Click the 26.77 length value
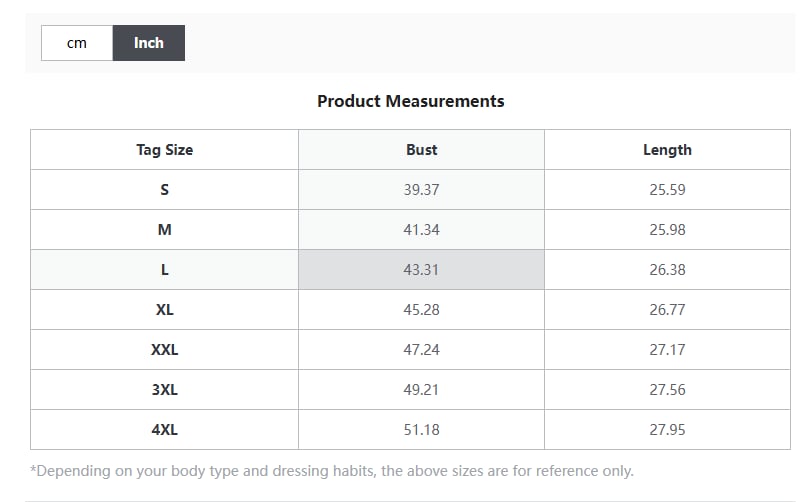811x502 pixels. point(667,310)
